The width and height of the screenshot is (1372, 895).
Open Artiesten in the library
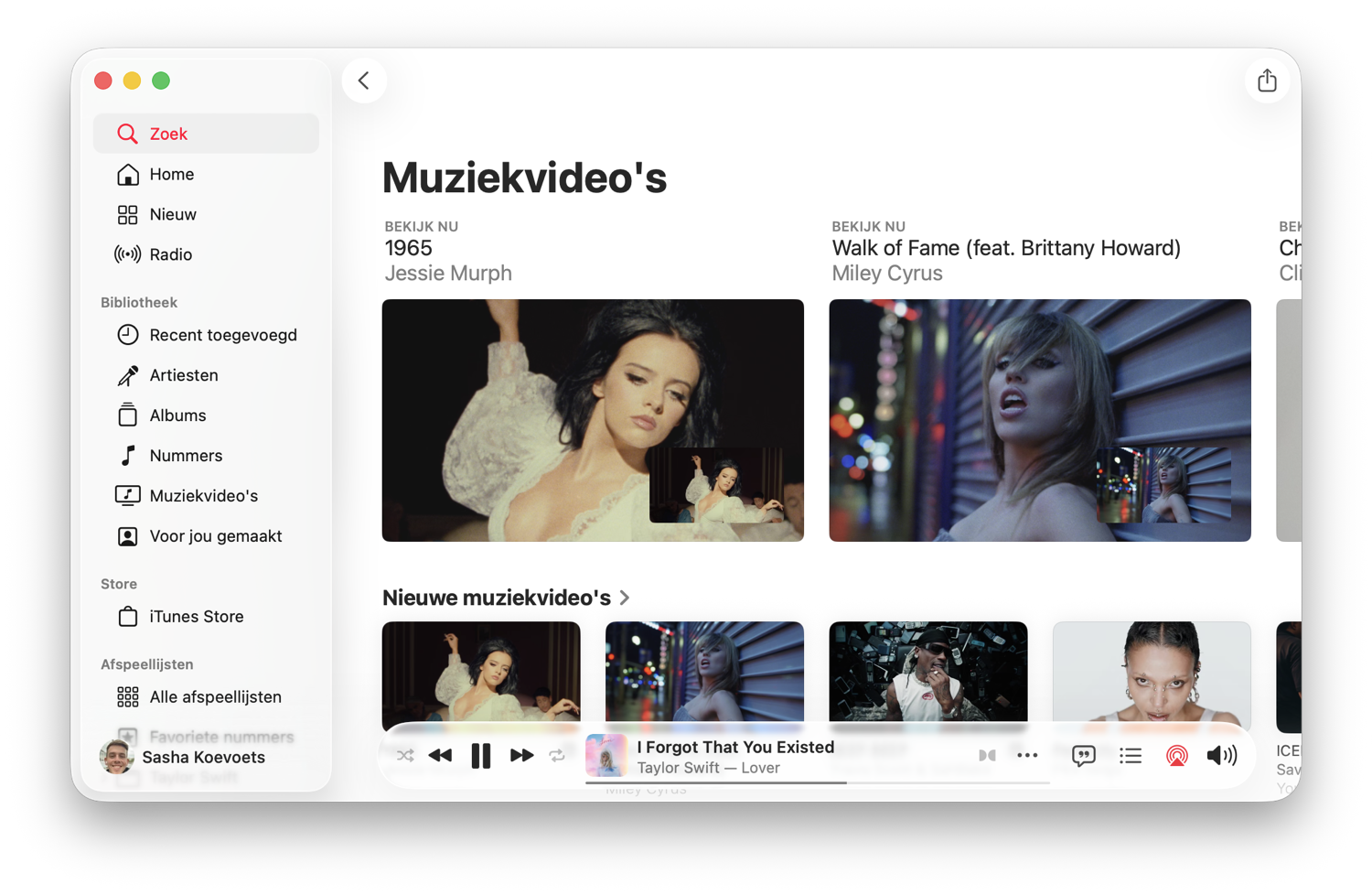tap(206, 375)
